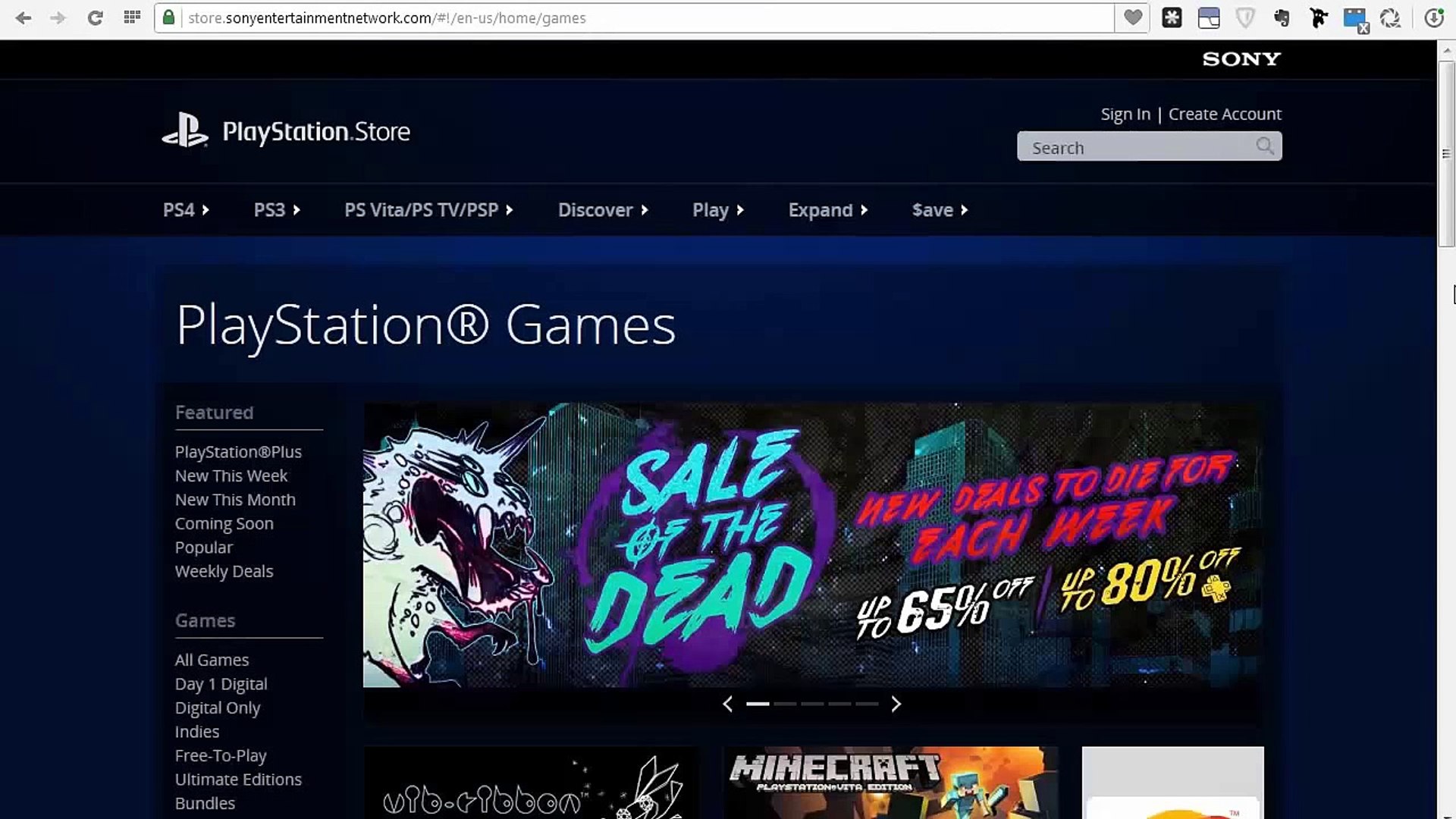Click the refresh page icon
The height and width of the screenshot is (819, 1456).
[x=94, y=18]
